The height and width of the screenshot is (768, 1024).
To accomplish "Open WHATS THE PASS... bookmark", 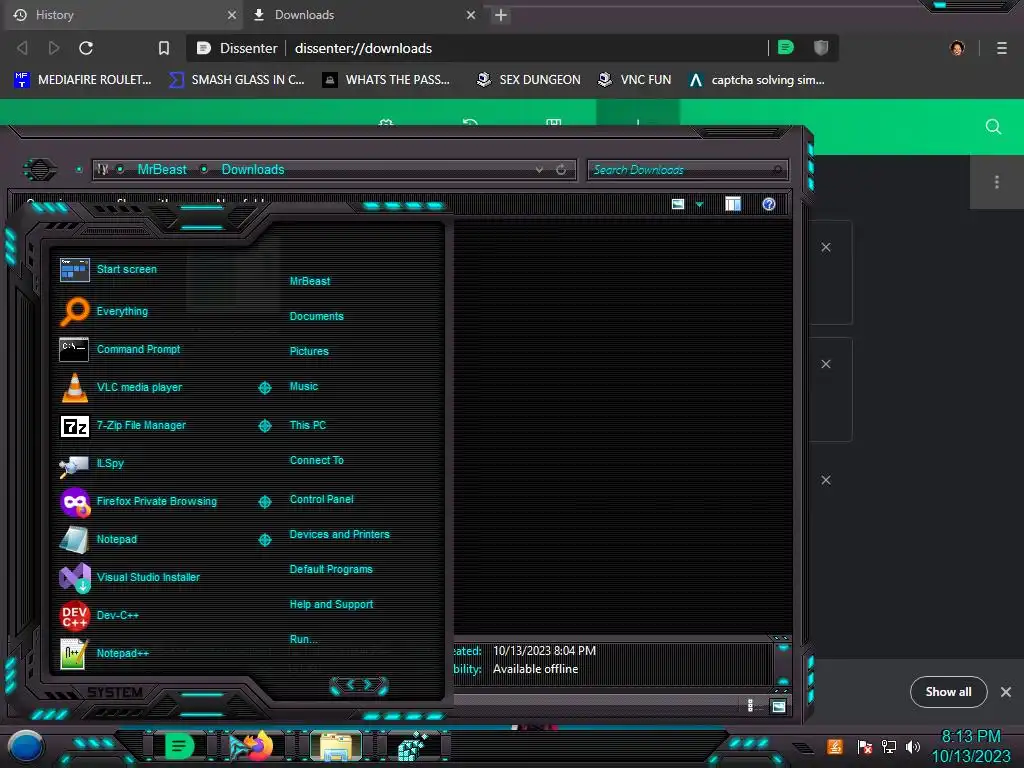I will coord(387,80).
